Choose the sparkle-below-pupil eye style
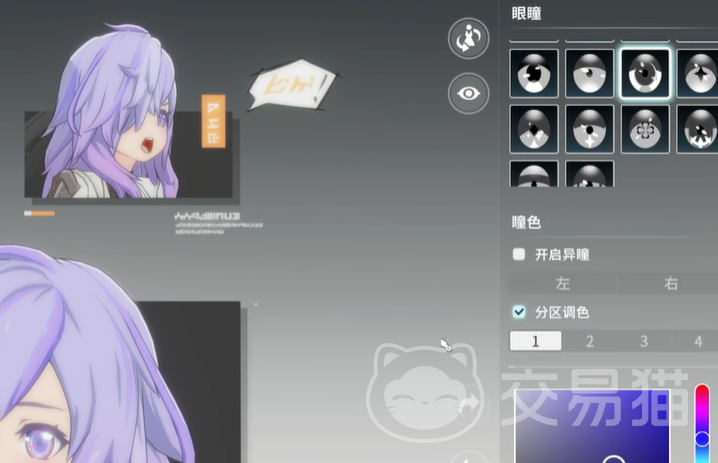 pos(589,129)
